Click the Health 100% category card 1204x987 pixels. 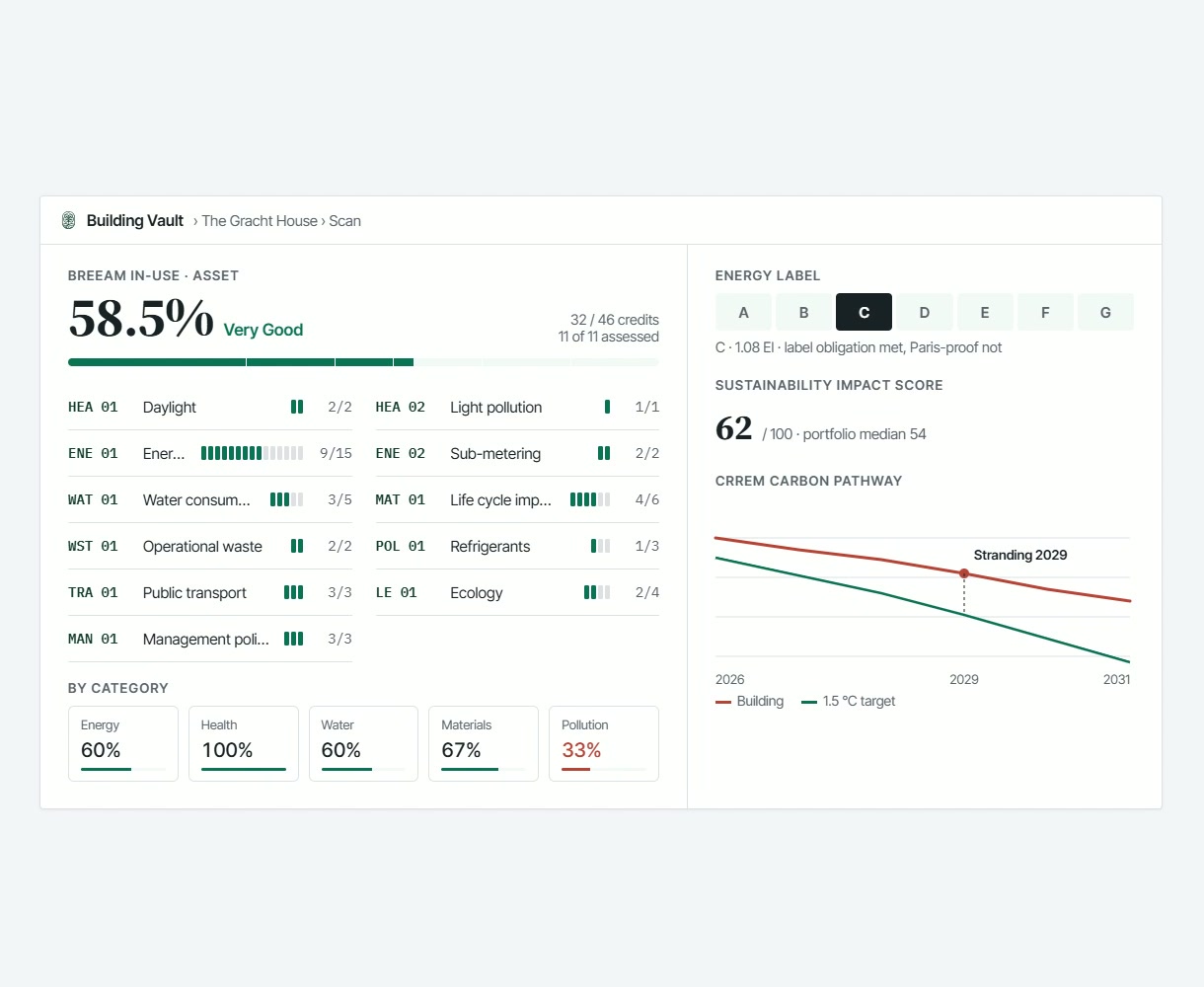[x=244, y=743]
